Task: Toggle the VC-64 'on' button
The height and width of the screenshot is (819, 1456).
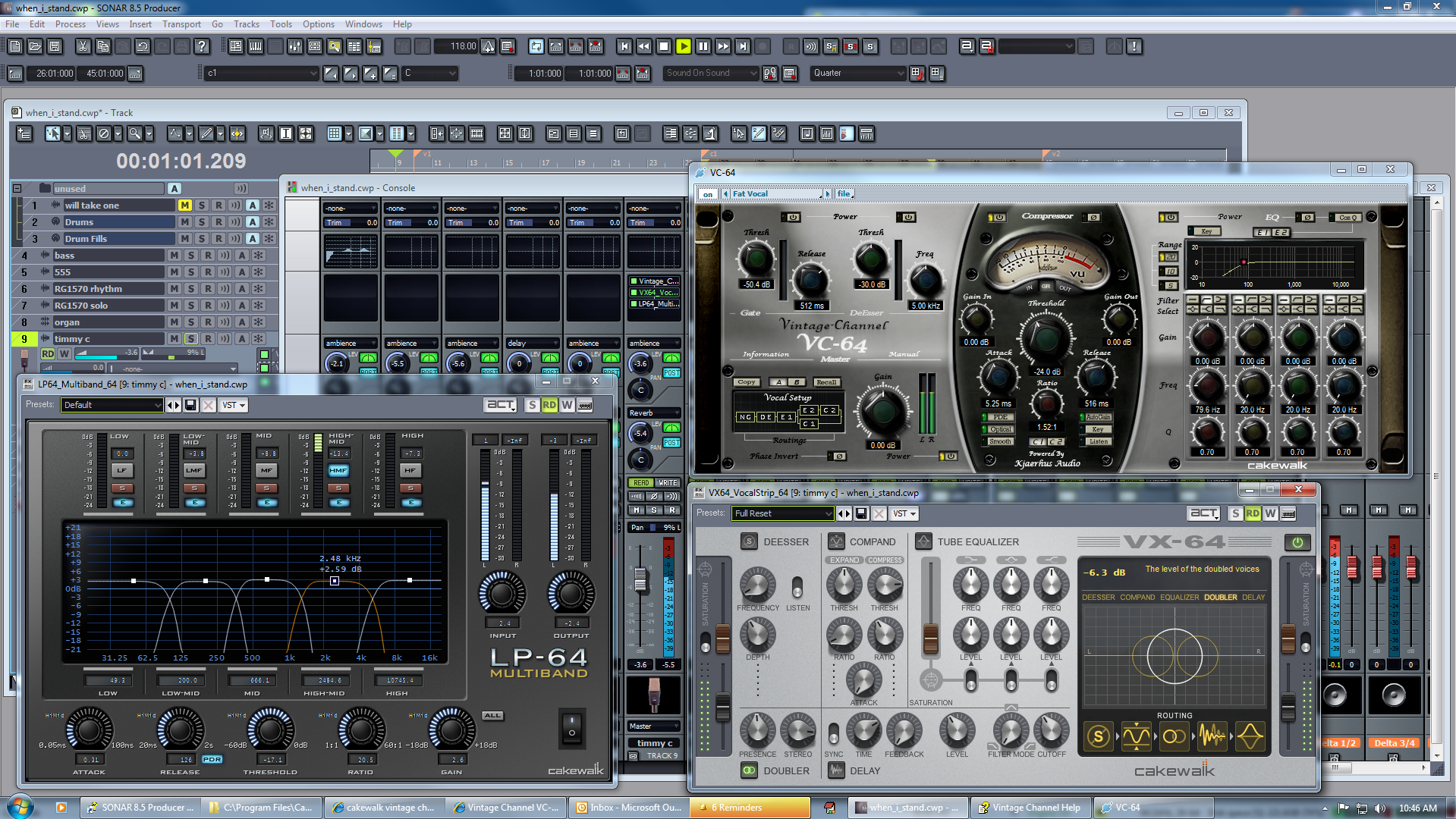Action: (x=707, y=194)
